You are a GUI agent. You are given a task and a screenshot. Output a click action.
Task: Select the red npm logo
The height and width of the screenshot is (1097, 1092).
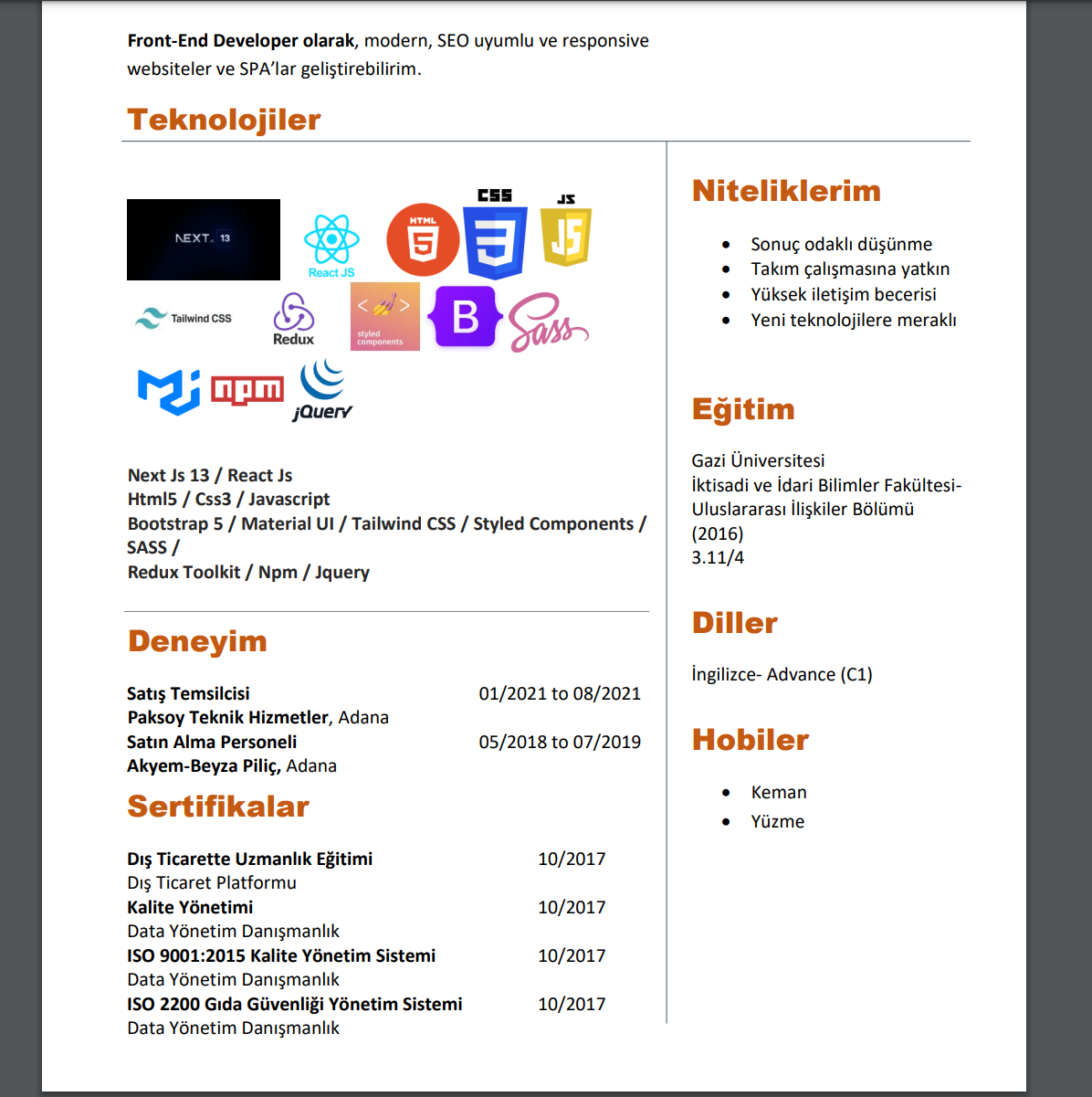click(x=247, y=390)
